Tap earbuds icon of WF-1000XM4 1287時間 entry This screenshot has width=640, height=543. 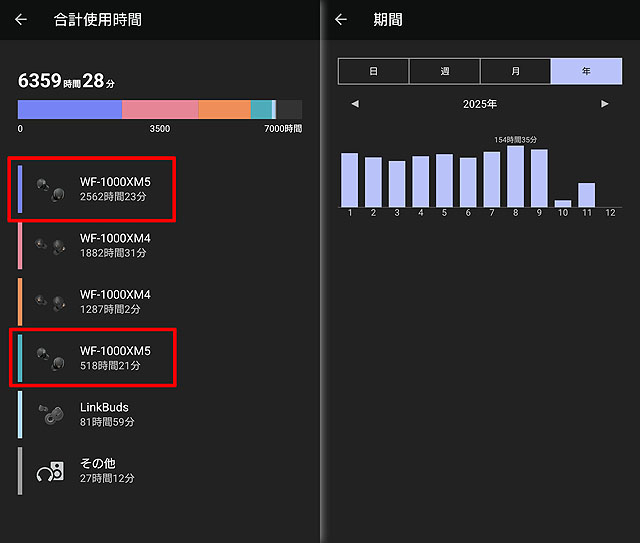click(49, 301)
